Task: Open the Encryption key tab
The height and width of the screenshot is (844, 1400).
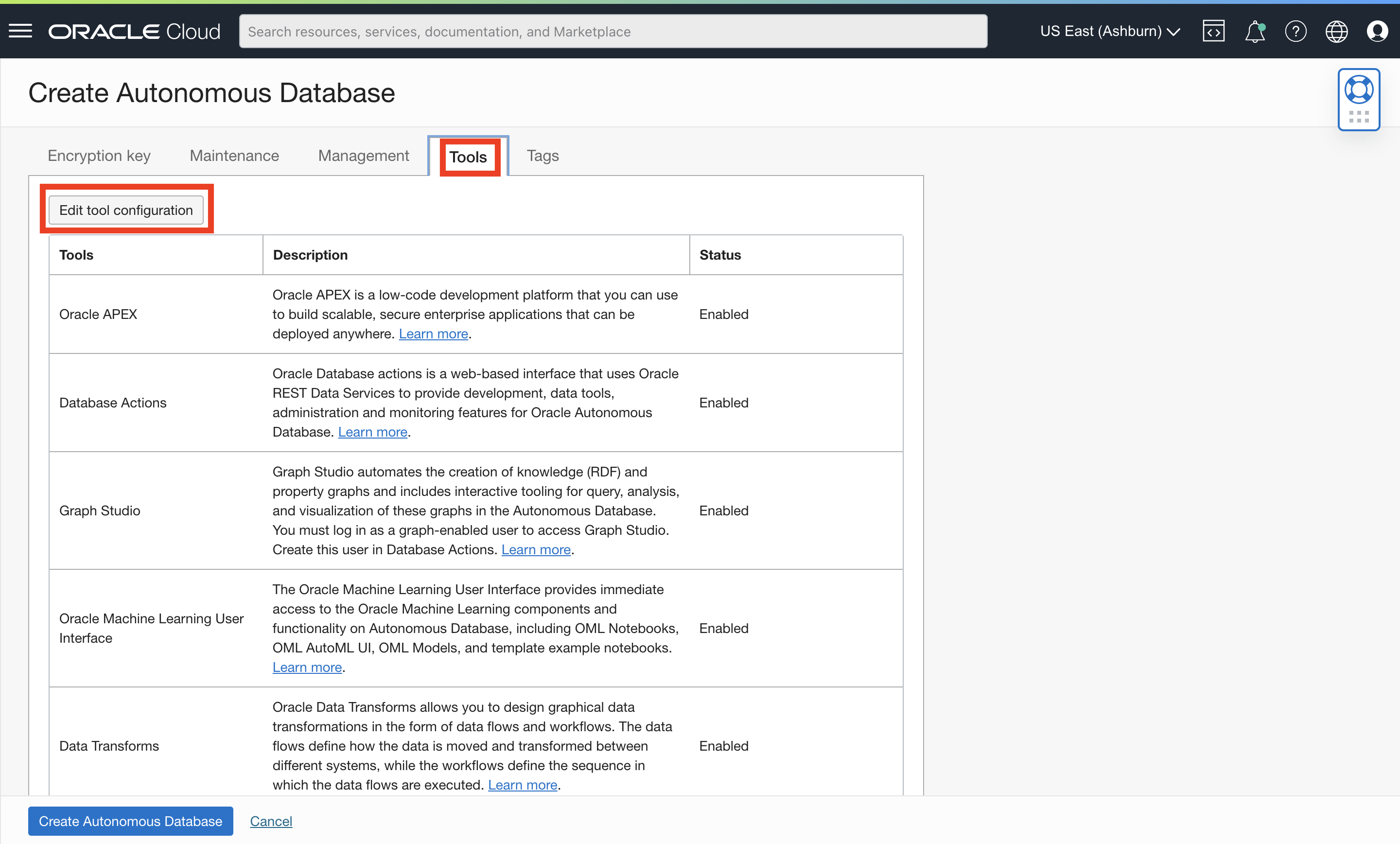Action: [99, 155]
